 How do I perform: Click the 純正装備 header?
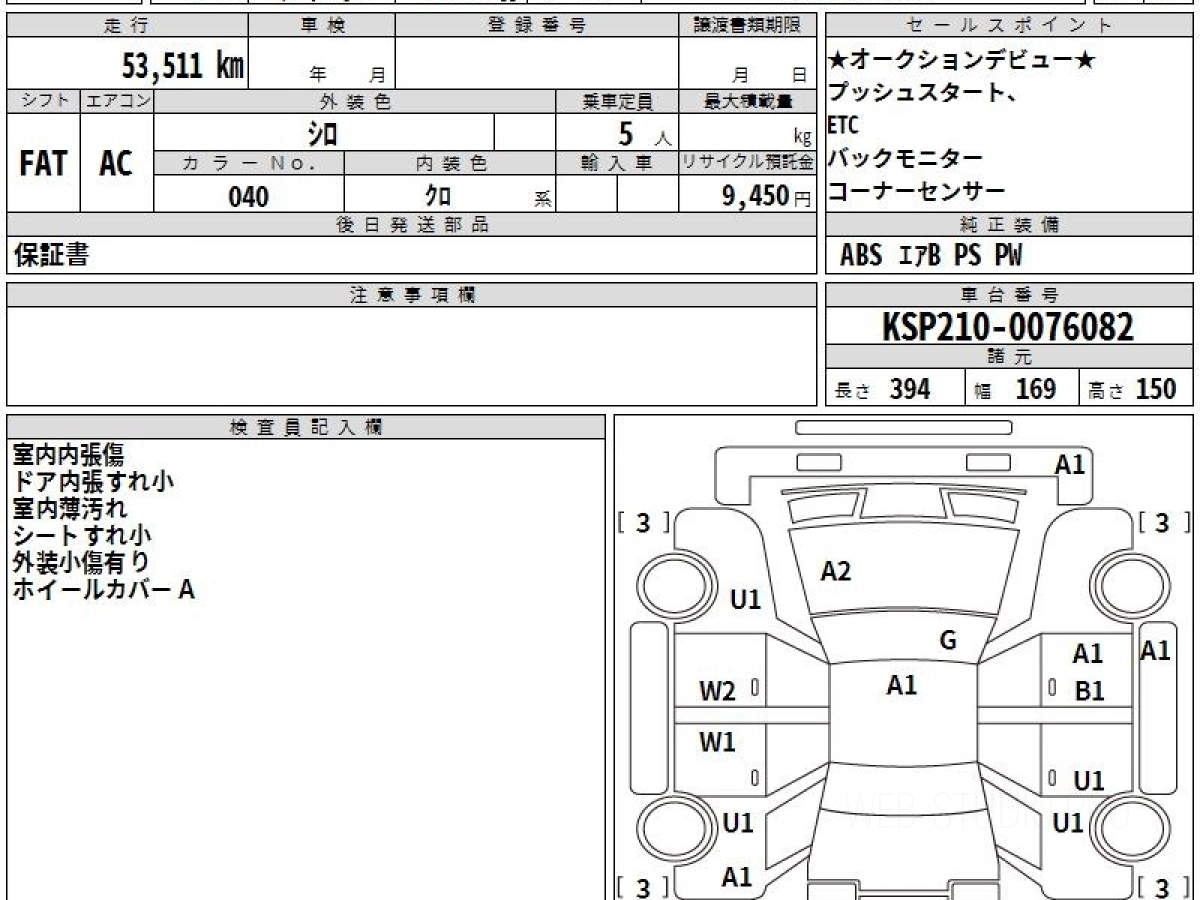1010,225
